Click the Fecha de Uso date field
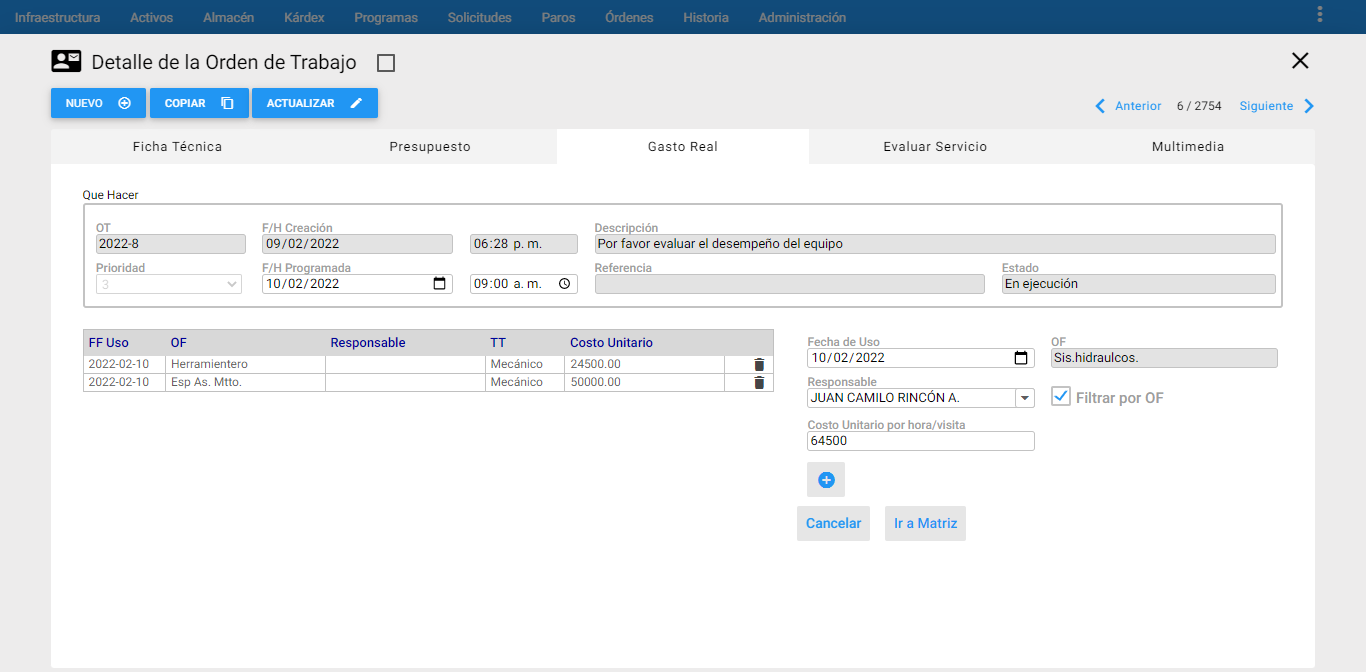 (x=921, y=358)
